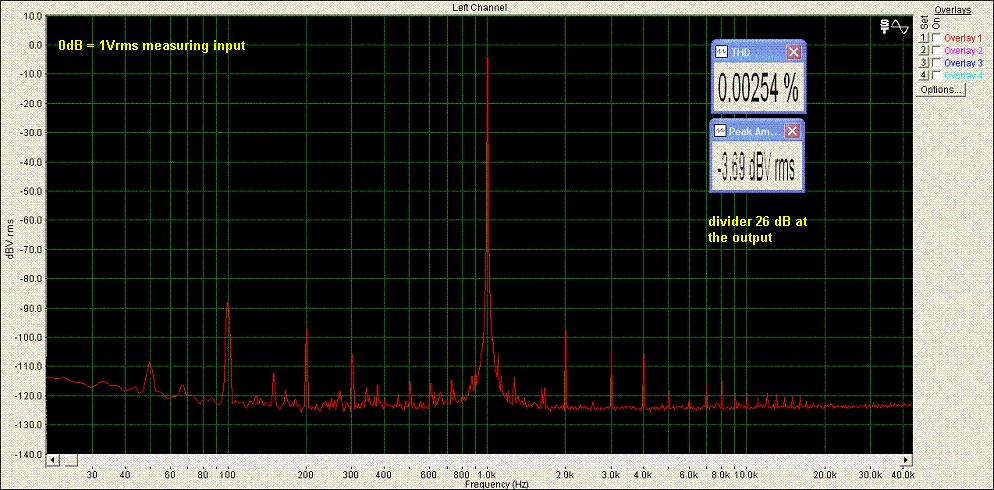The width and height of the screenshot is (994, 490).
Task: Click the magenta Overlay 2 label
Action: click(963, 50)
